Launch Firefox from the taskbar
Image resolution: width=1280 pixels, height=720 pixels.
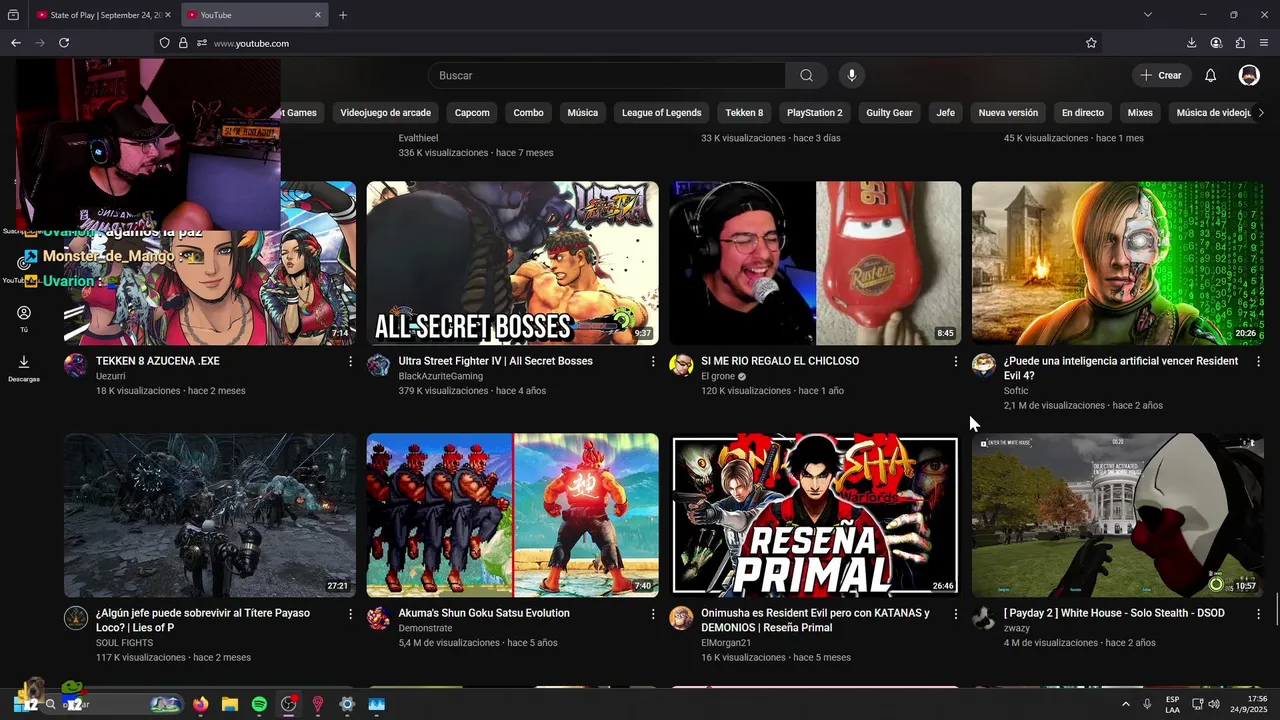click(201, 704)
